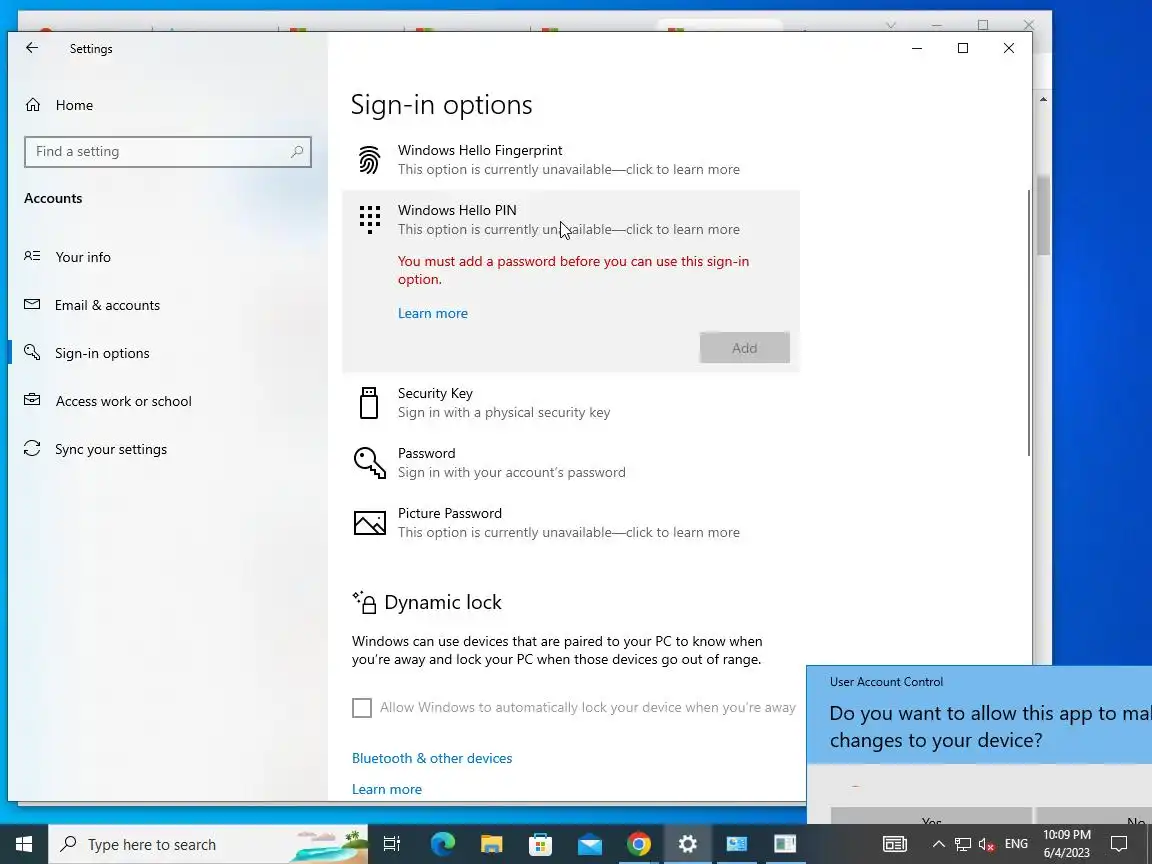Click the Password key icon

click(370, 463)
